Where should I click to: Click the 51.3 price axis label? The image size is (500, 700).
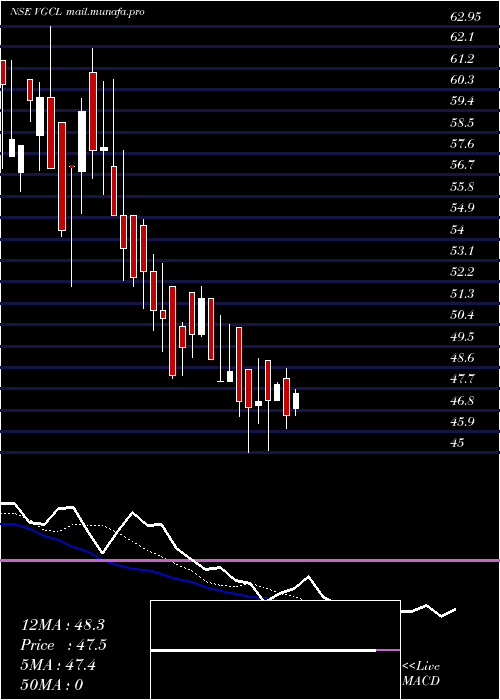pos(462,294)
